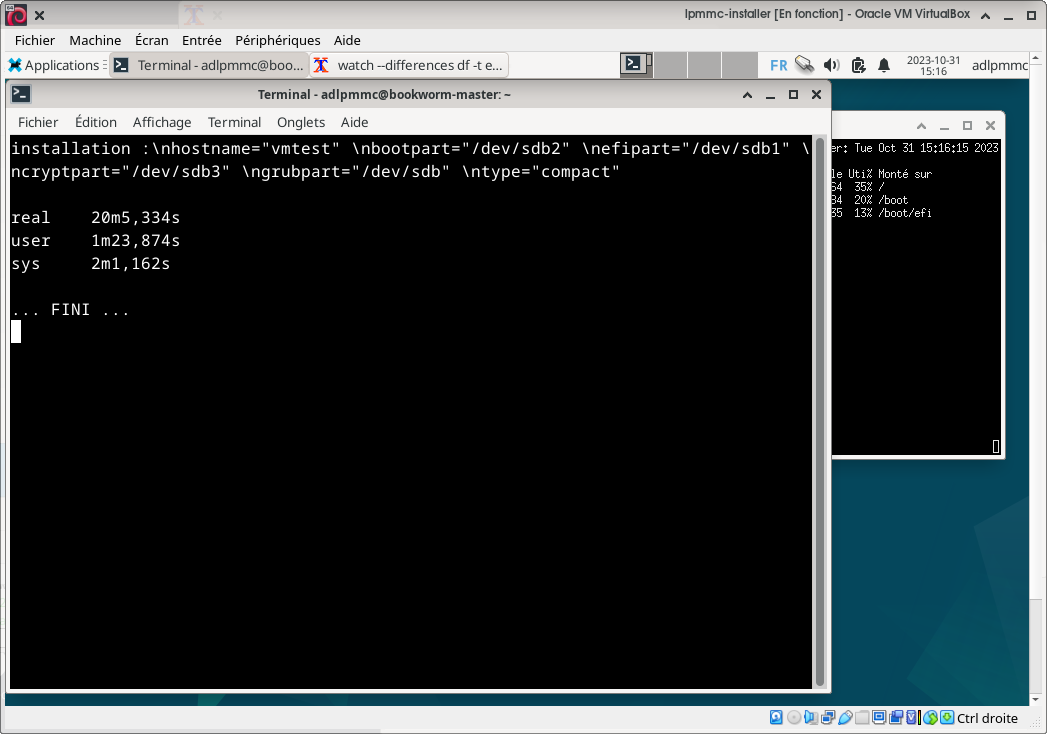Image resolution: width=1047 pixels, height=734 pixels.
Task: Open the power manager battery icon
Action: point(858,65)
